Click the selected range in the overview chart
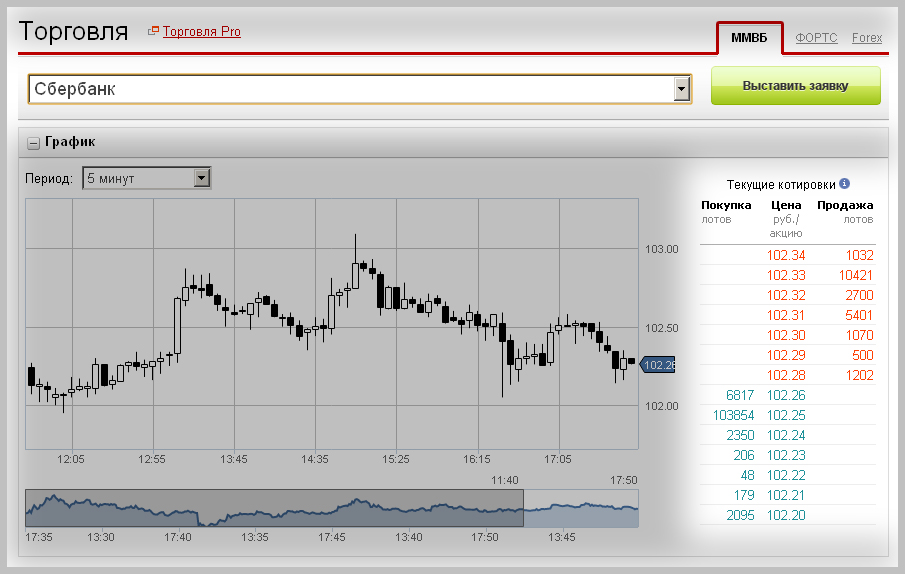Screen dimensions: 905x574 pos(274,508)
